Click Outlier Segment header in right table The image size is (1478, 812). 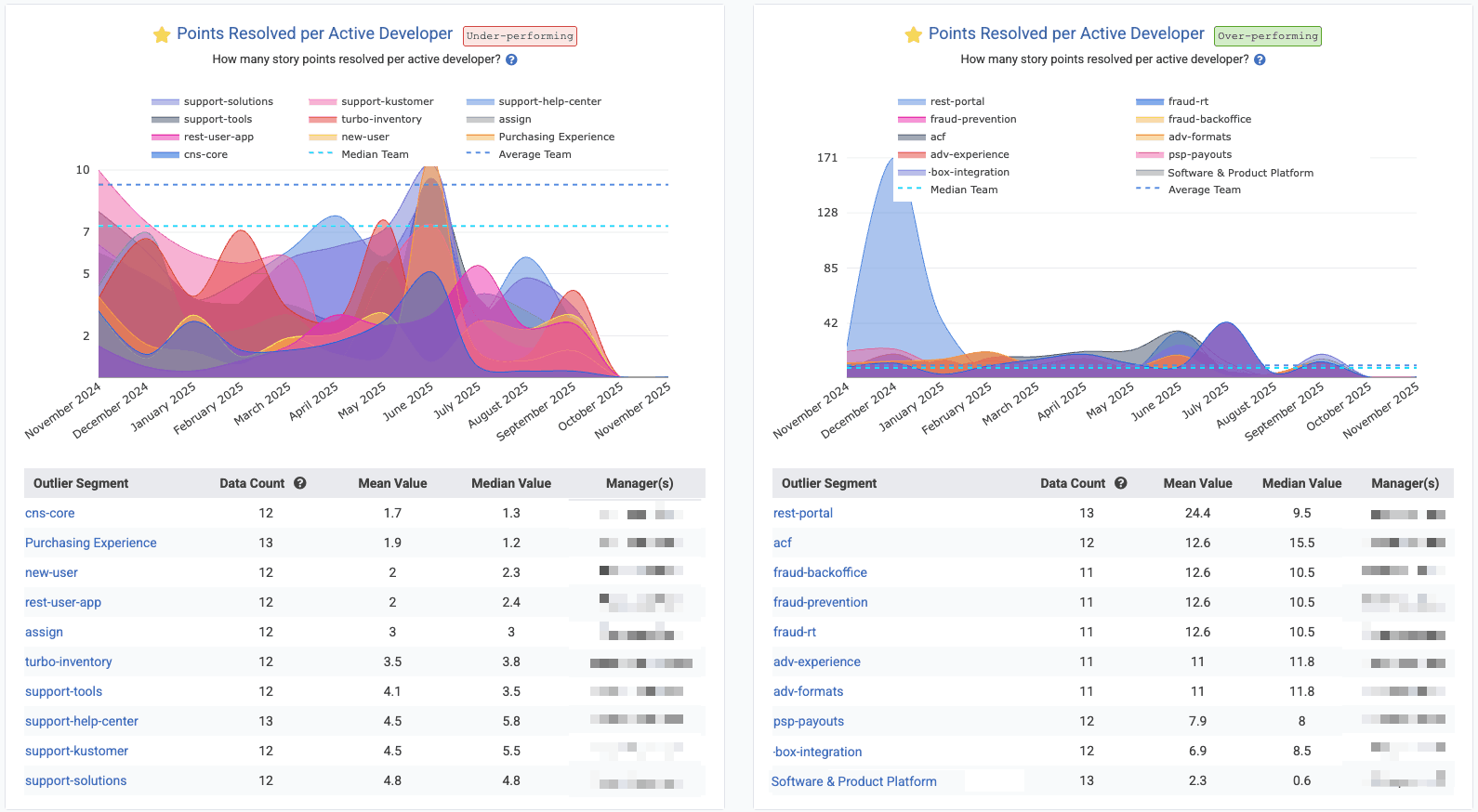(829, 483)
